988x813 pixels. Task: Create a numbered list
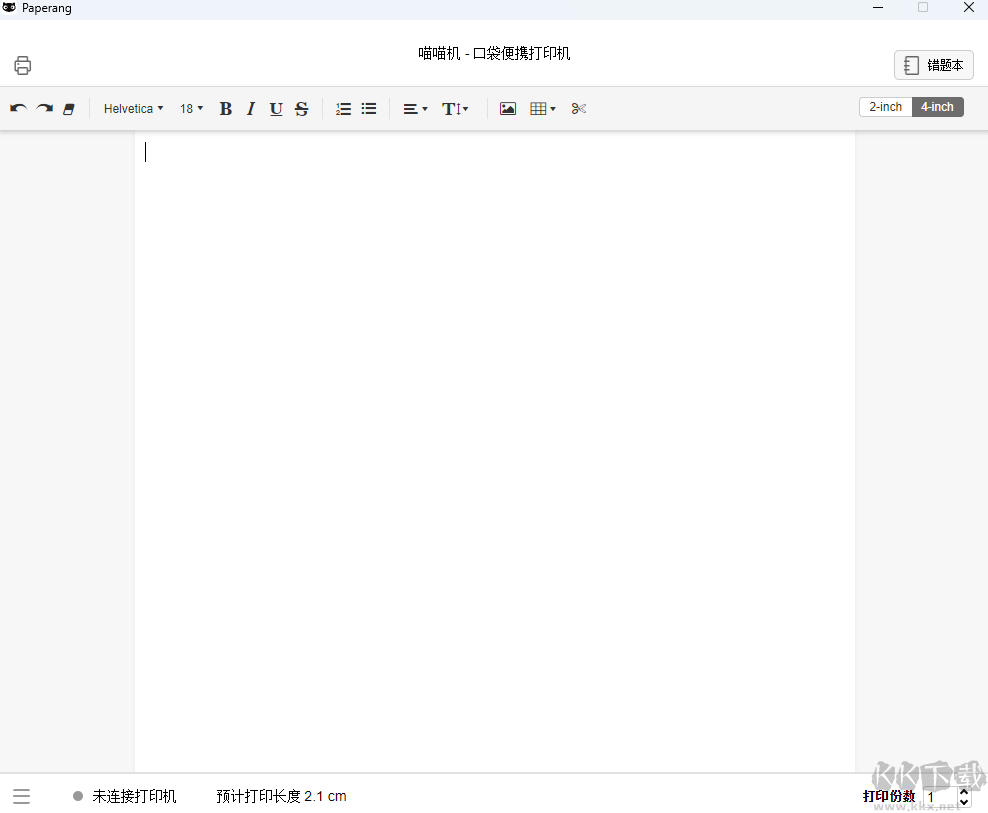pos(343,108)
